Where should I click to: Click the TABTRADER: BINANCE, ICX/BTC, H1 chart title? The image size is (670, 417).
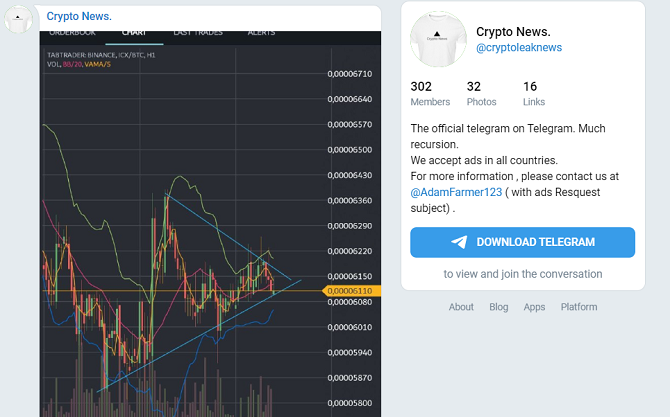(x=101, y=55)
